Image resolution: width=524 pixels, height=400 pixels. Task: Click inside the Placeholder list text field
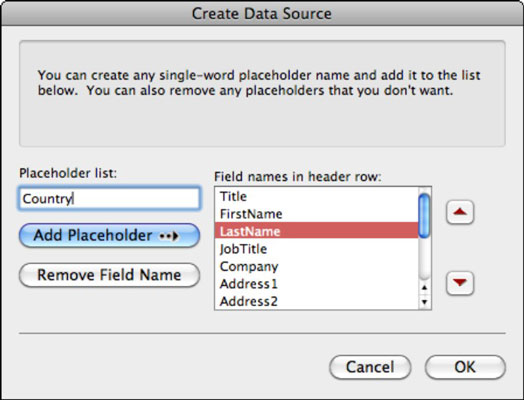click(x=110, y=198)
